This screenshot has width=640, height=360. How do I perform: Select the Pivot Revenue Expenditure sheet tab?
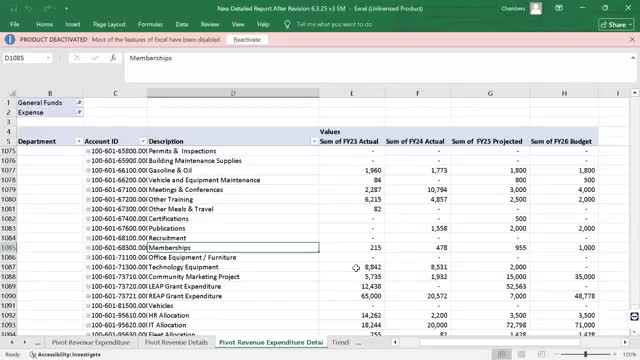[x=91, y=342]
